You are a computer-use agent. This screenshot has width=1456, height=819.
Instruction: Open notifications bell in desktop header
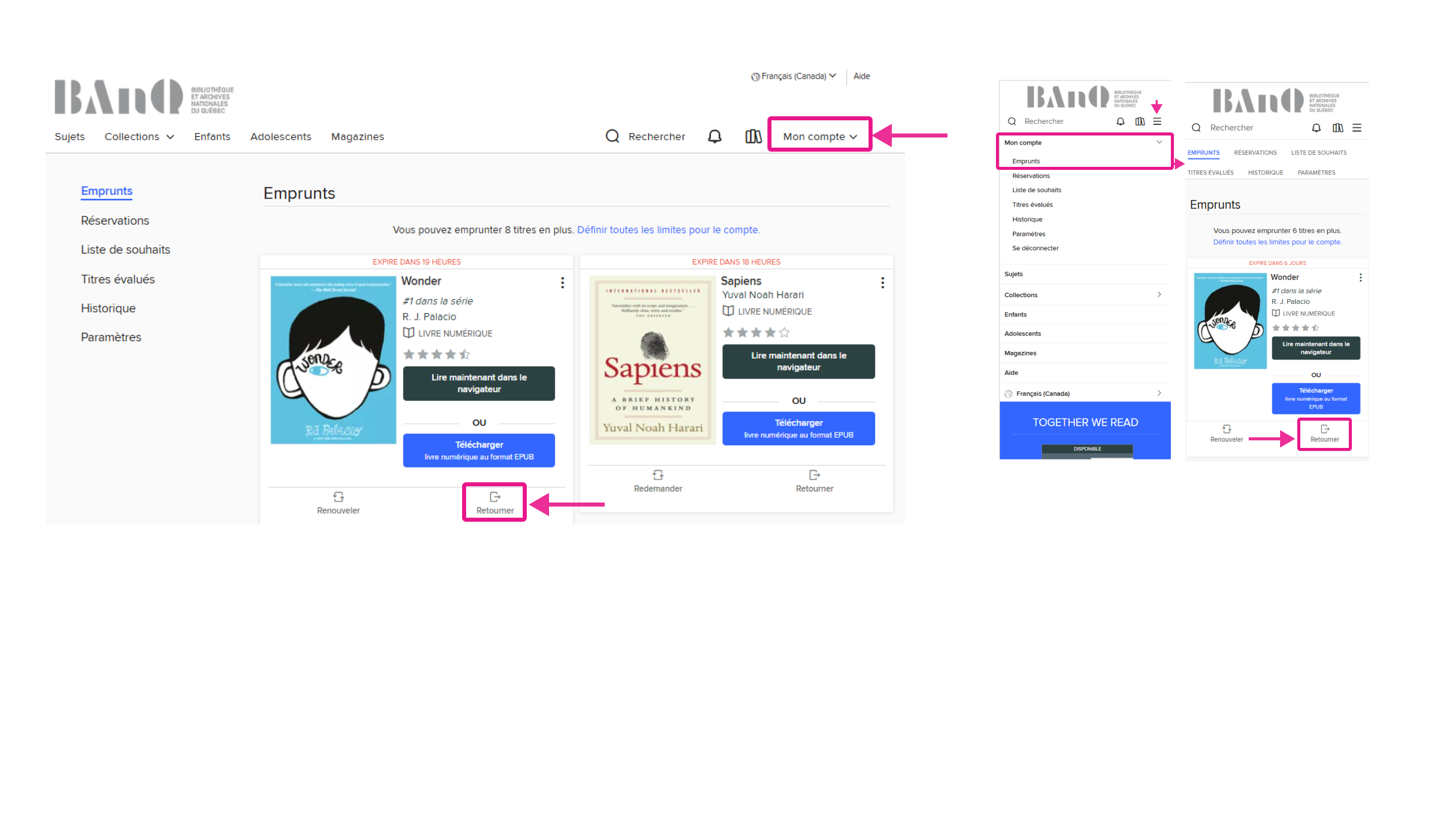click(x=714, y=136)
